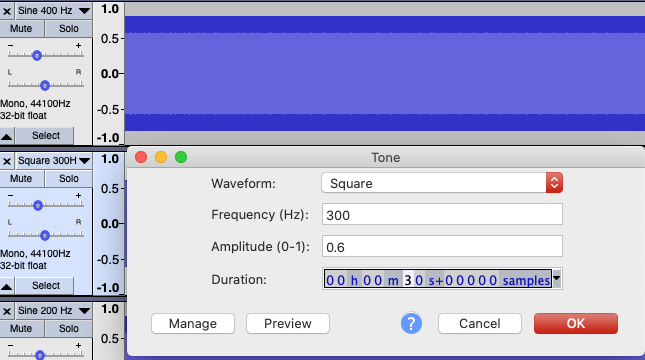Cancel the Tone dialog
This screenshot has height=360, width=645.
[480, 323]
